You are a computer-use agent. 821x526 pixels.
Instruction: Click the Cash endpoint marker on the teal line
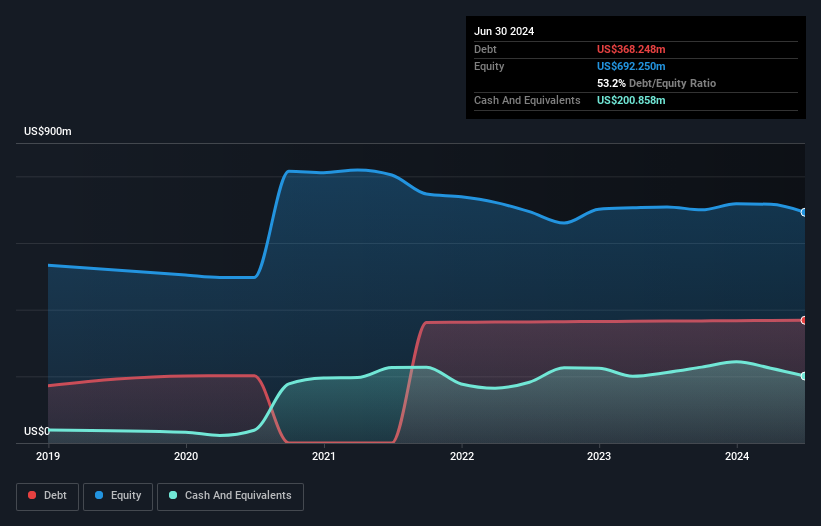coord(804,376)
